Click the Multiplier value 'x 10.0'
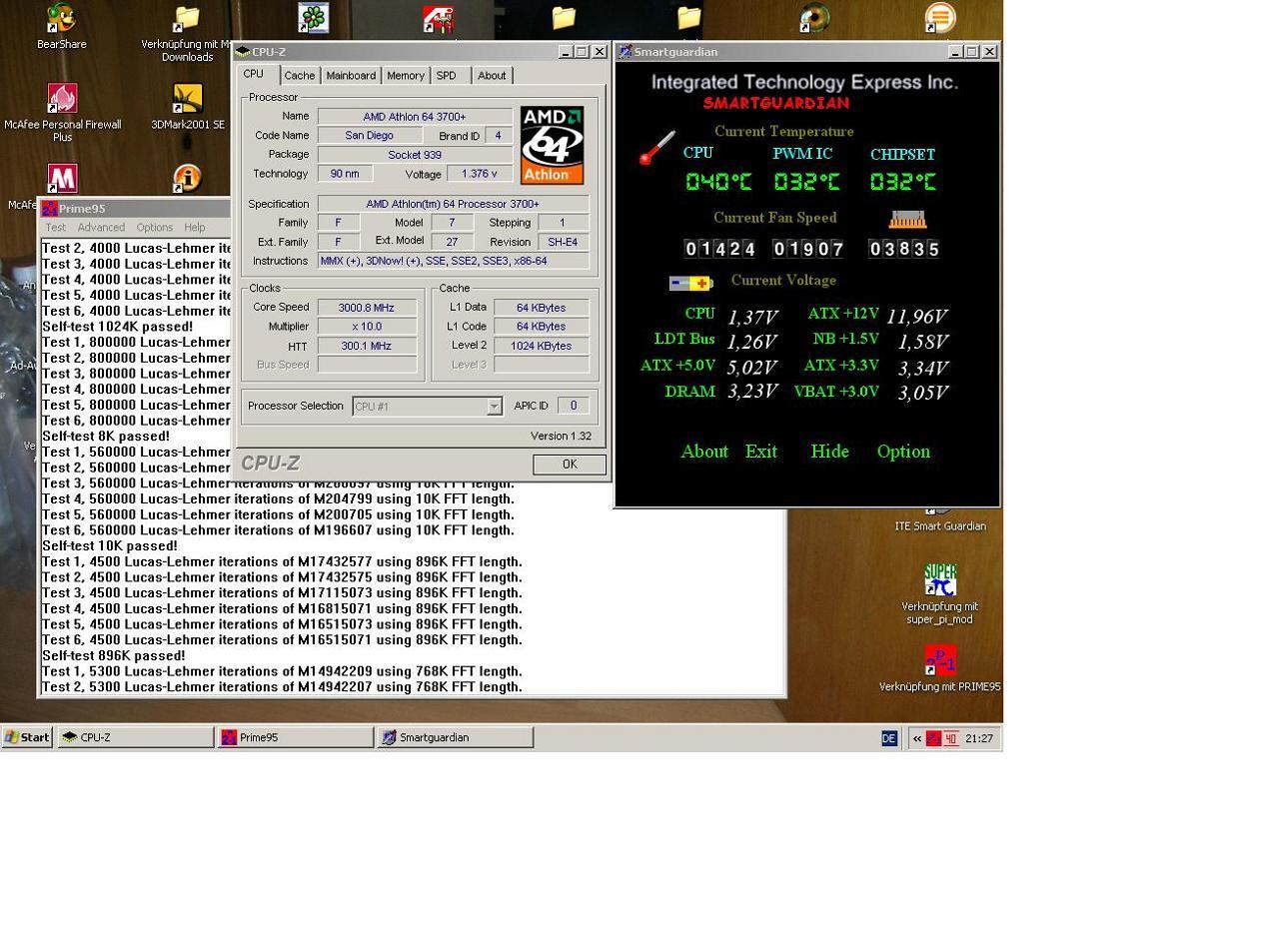 tap(367, 327)
